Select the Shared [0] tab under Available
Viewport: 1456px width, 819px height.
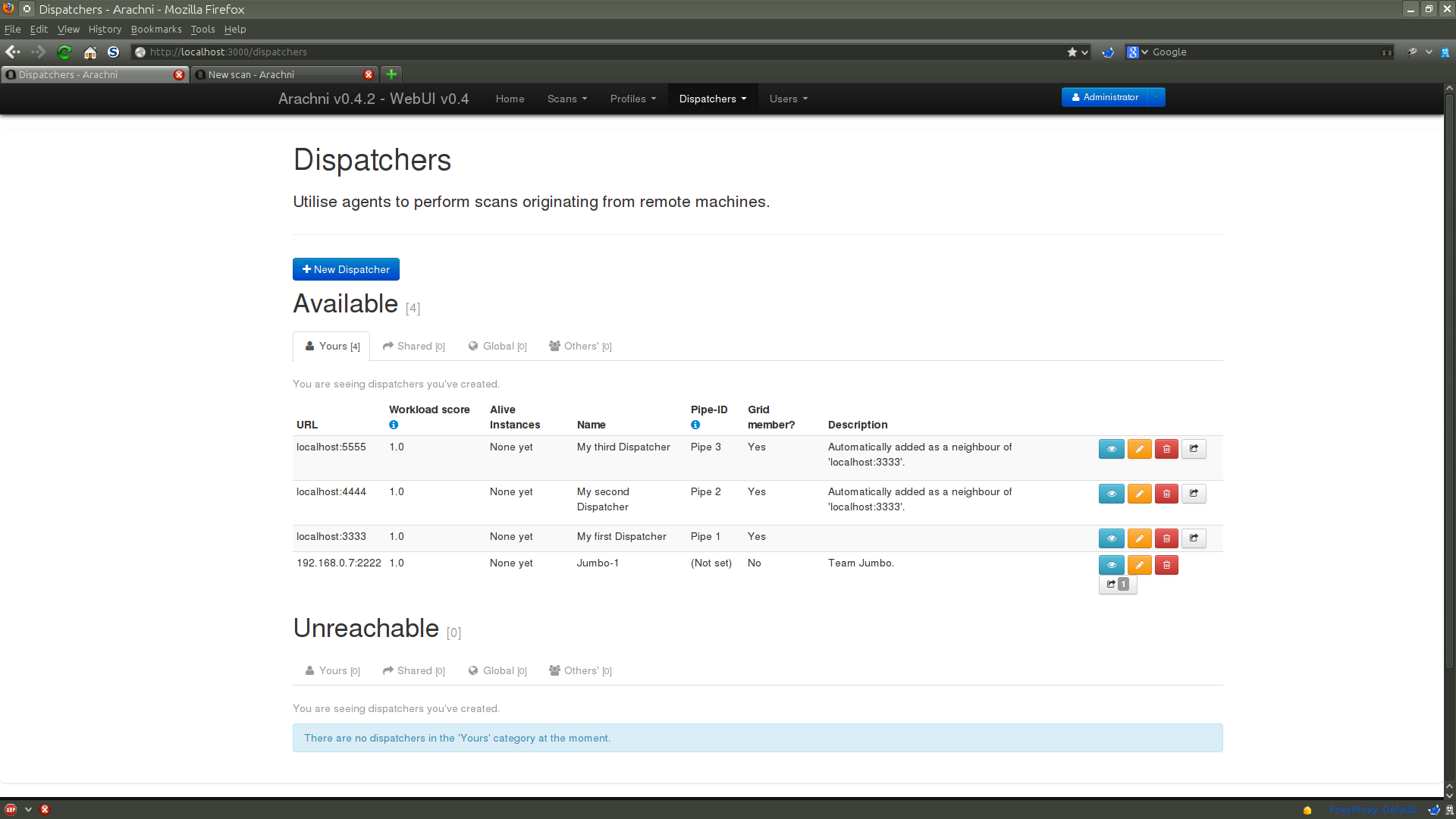tap(414, 346)
